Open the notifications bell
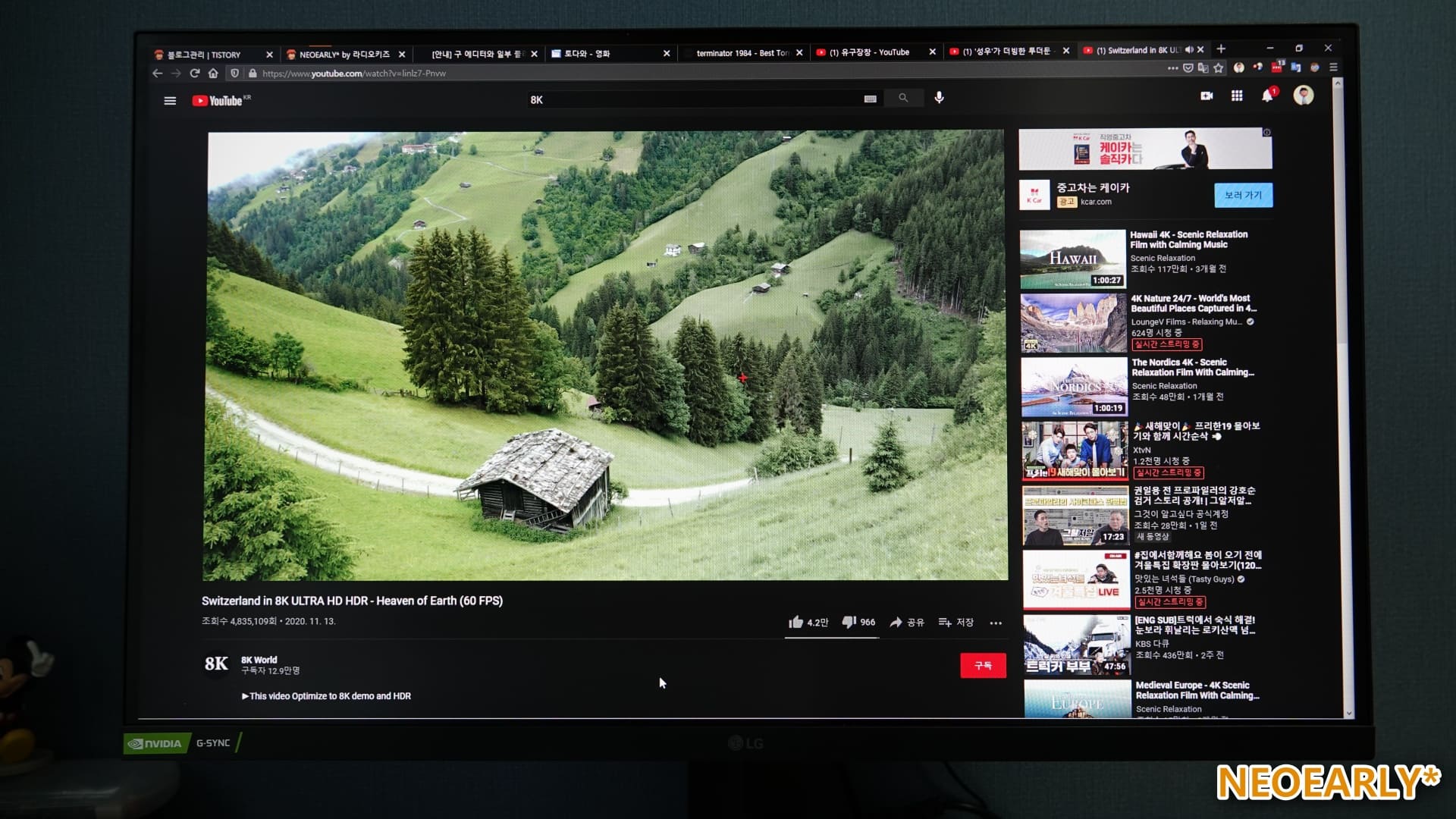 click(x=1267, y=96)
